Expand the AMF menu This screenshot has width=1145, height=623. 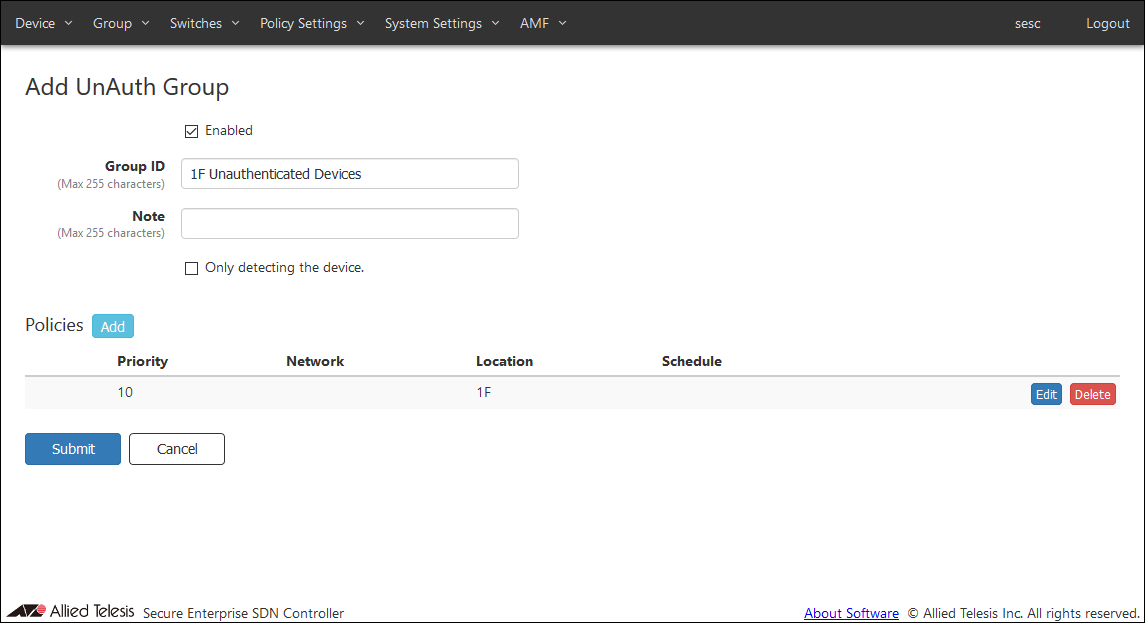coord(543,23)
